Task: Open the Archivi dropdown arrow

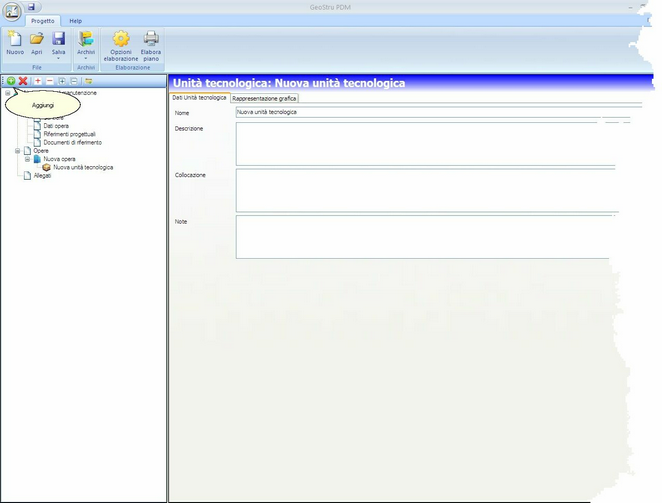Action: [x=86, y=58]
